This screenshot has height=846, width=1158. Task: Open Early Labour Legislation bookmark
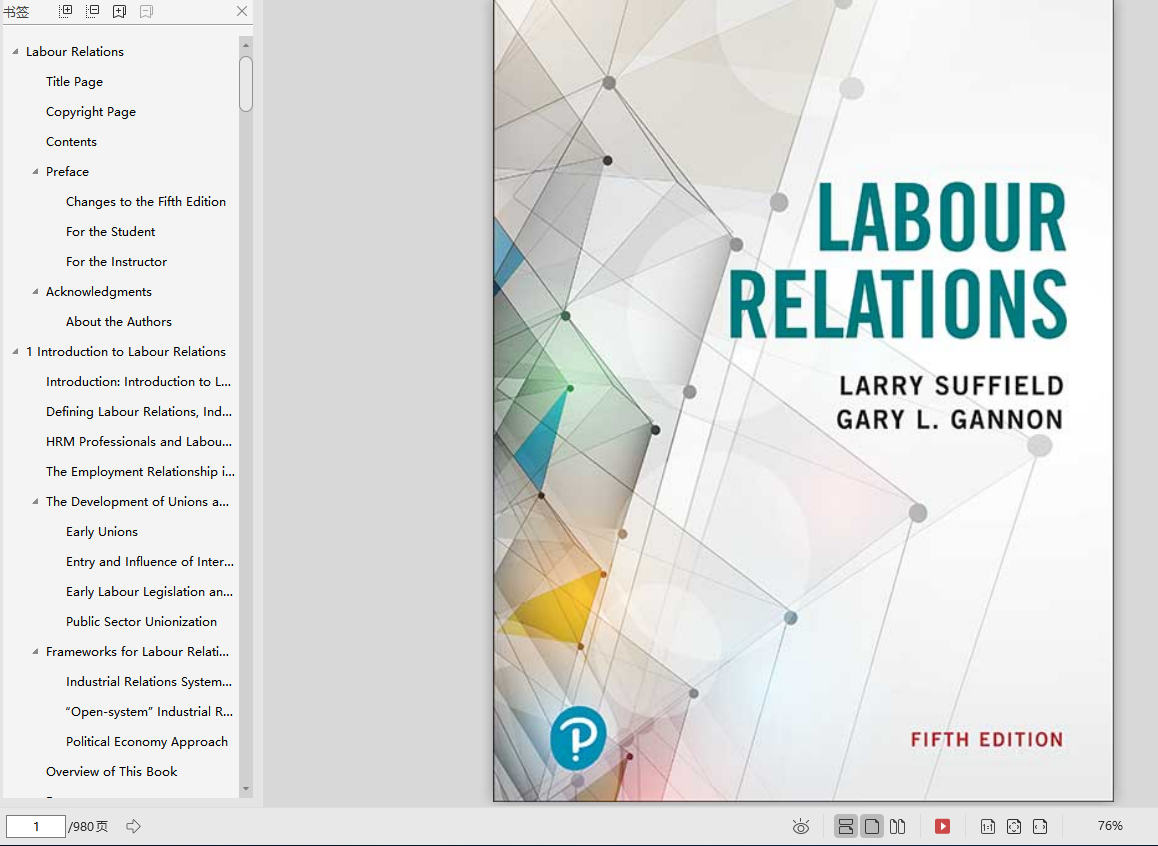point(149,591)
